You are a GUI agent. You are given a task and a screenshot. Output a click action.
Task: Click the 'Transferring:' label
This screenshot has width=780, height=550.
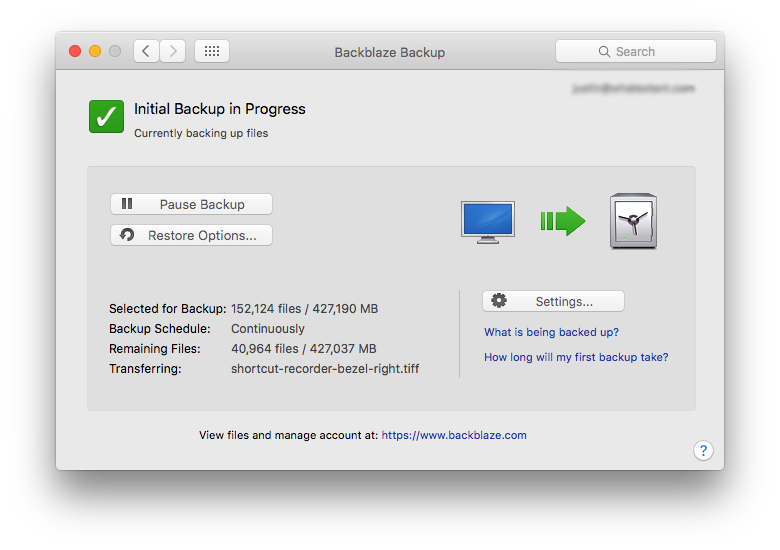point(145,368)
